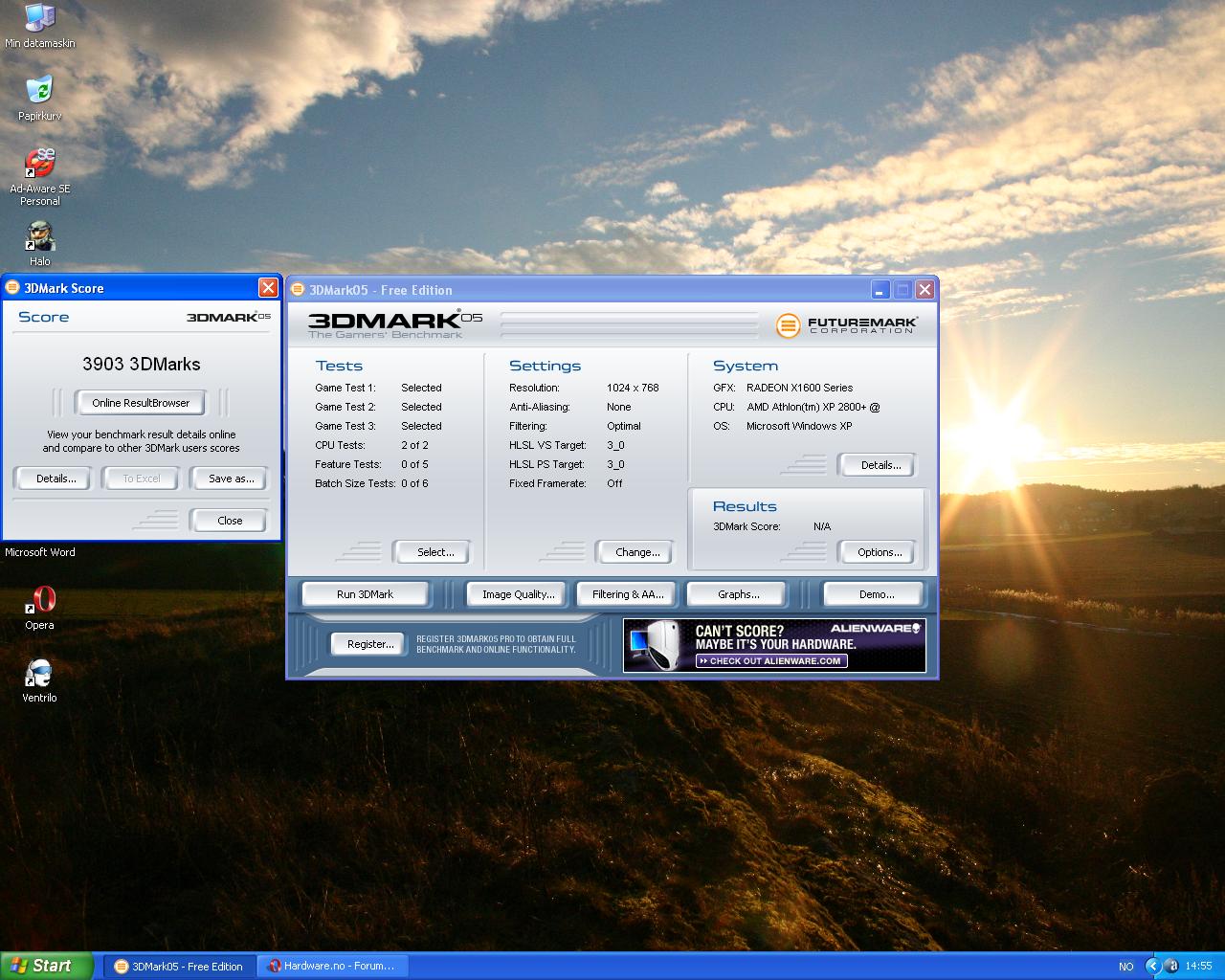Click the To Excel button
This screenshot has width=1225, height=980.
click(x=142, y=479)
